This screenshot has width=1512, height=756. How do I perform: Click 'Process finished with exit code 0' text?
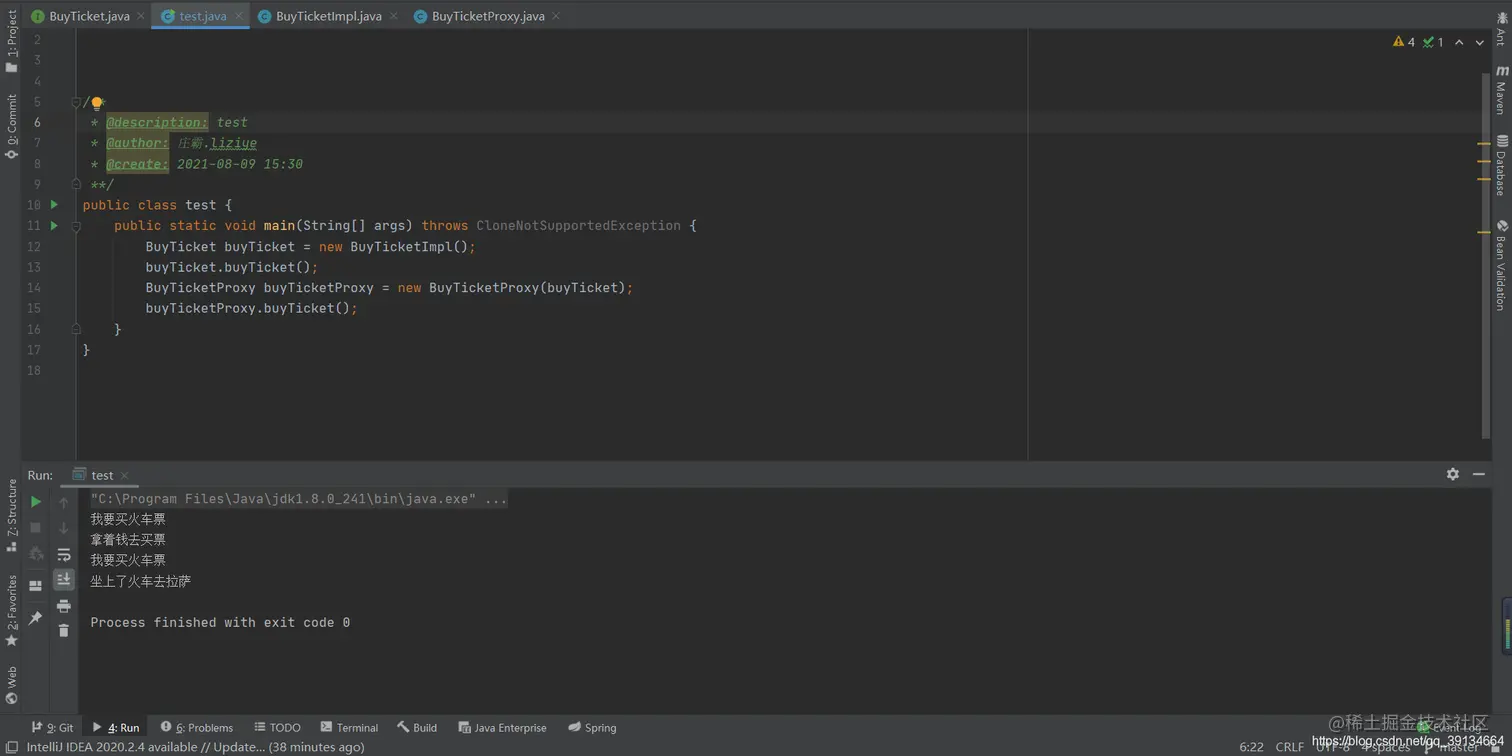pos(220,622)
